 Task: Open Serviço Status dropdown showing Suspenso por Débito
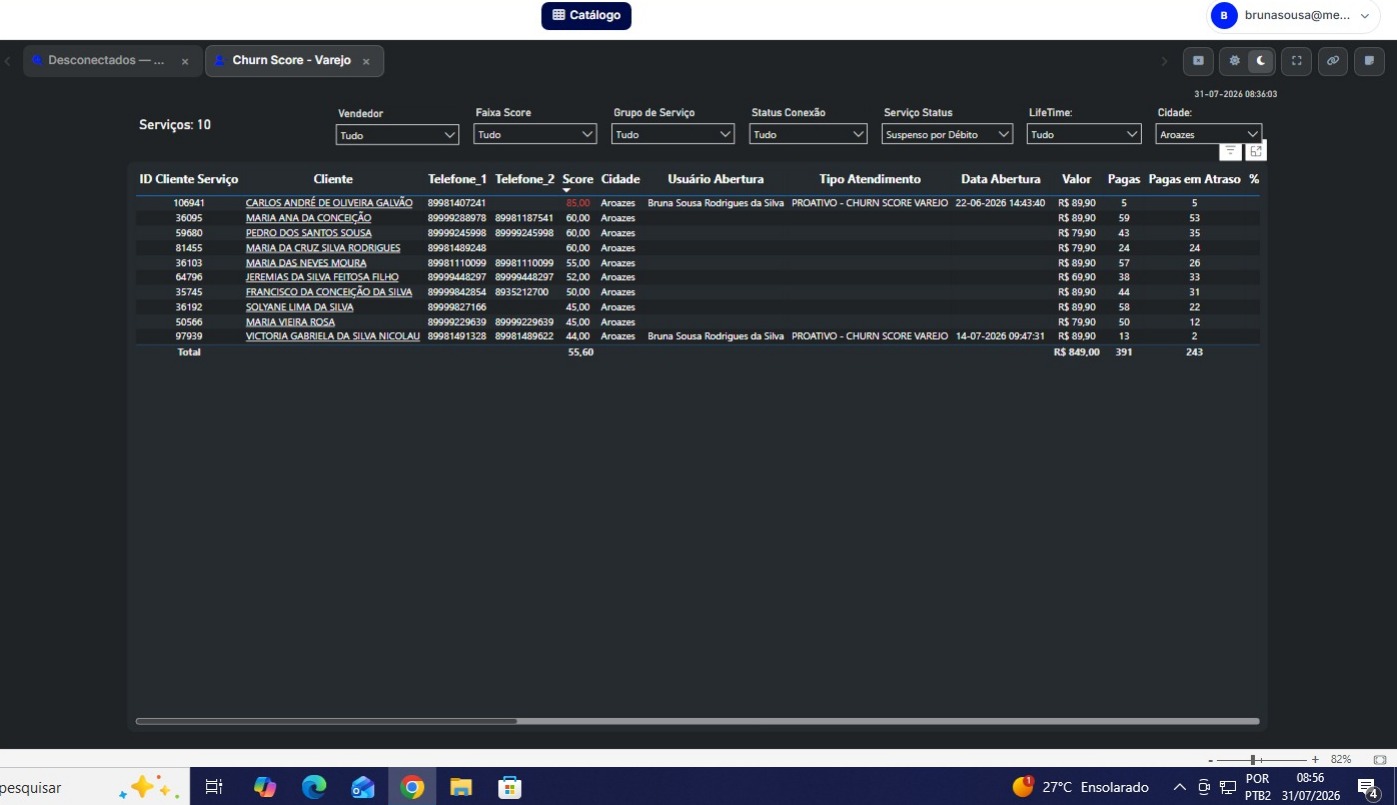(x=947, y=134)
